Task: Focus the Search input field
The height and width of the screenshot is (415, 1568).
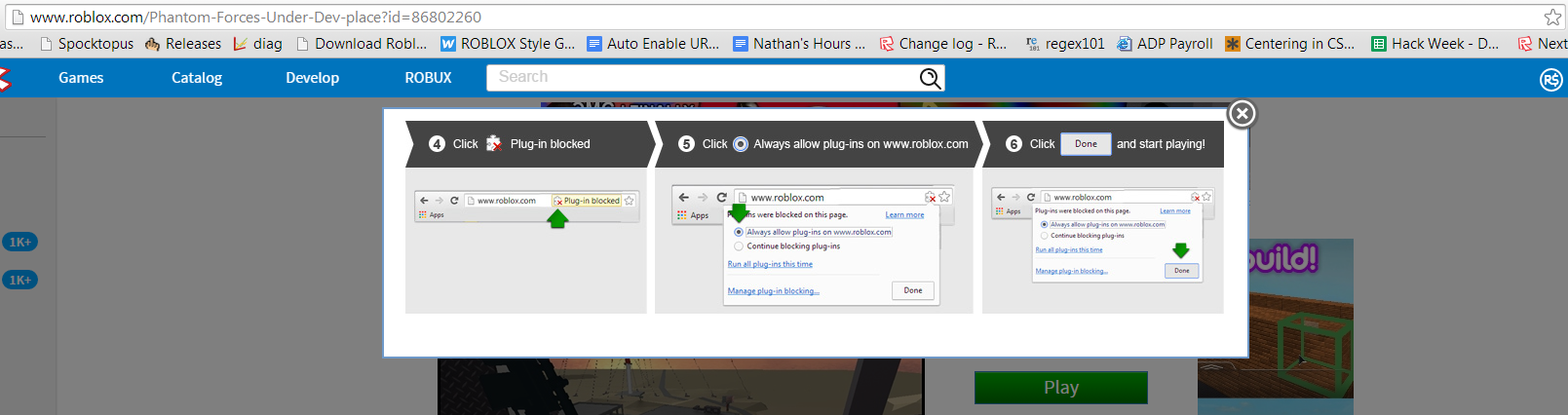Action: 702,78
